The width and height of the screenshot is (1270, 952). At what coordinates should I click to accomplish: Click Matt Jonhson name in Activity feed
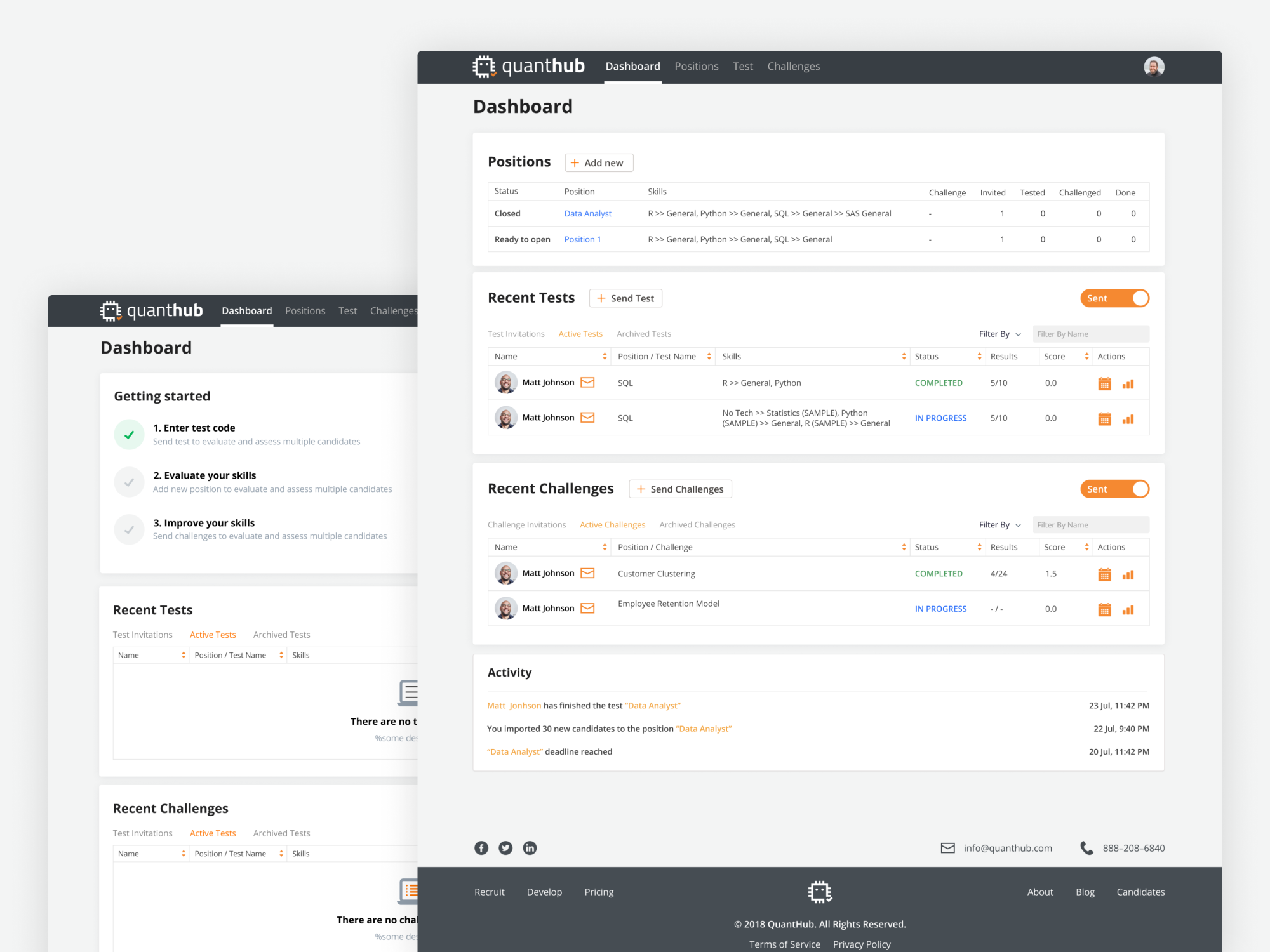[514, 705]
